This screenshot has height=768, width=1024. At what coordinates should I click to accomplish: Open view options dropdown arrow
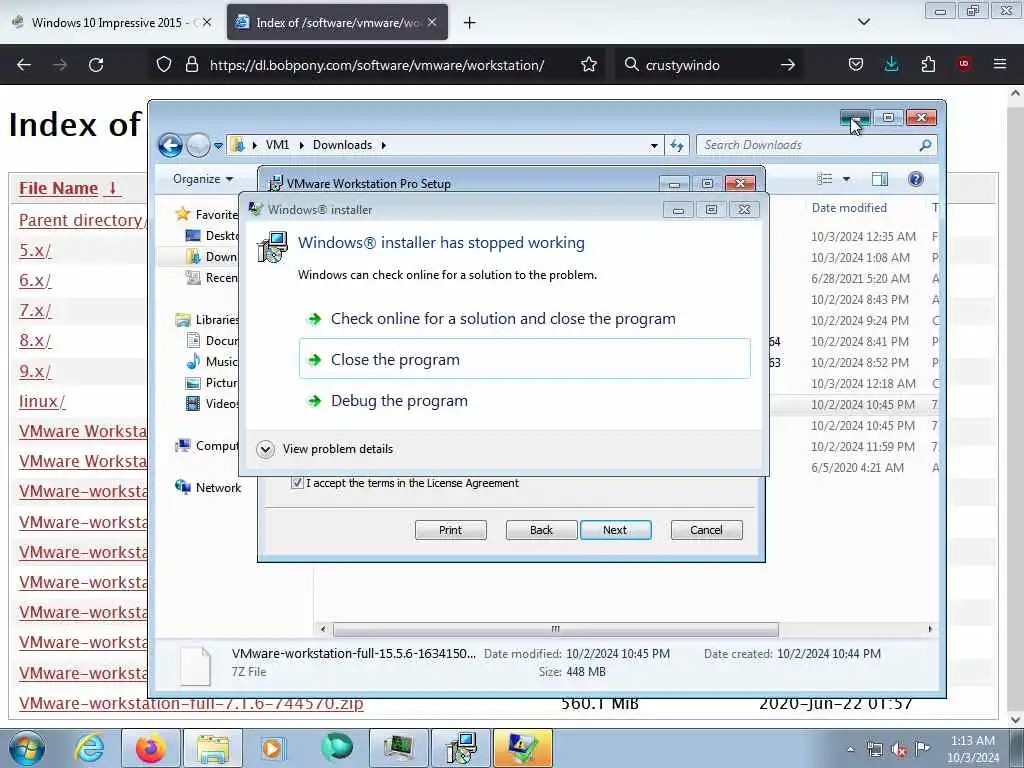point(846,179)
